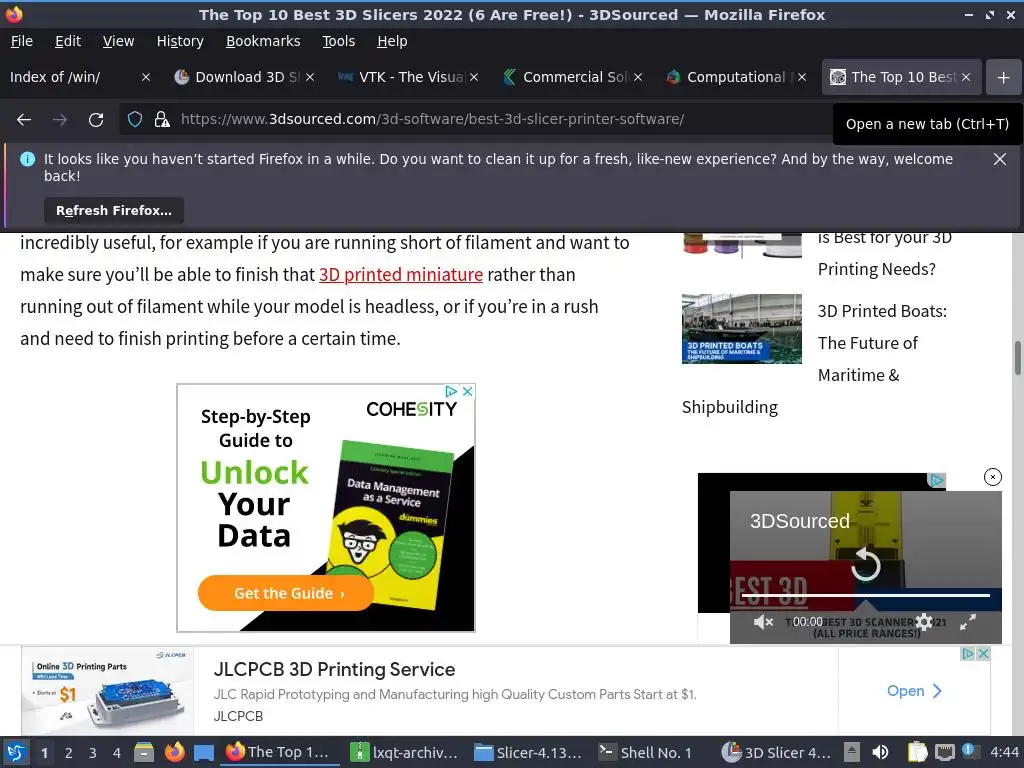The height and width of the screenshot is (768, 1024).
Task: Click the video progress bar
Action: coord(865,595)
